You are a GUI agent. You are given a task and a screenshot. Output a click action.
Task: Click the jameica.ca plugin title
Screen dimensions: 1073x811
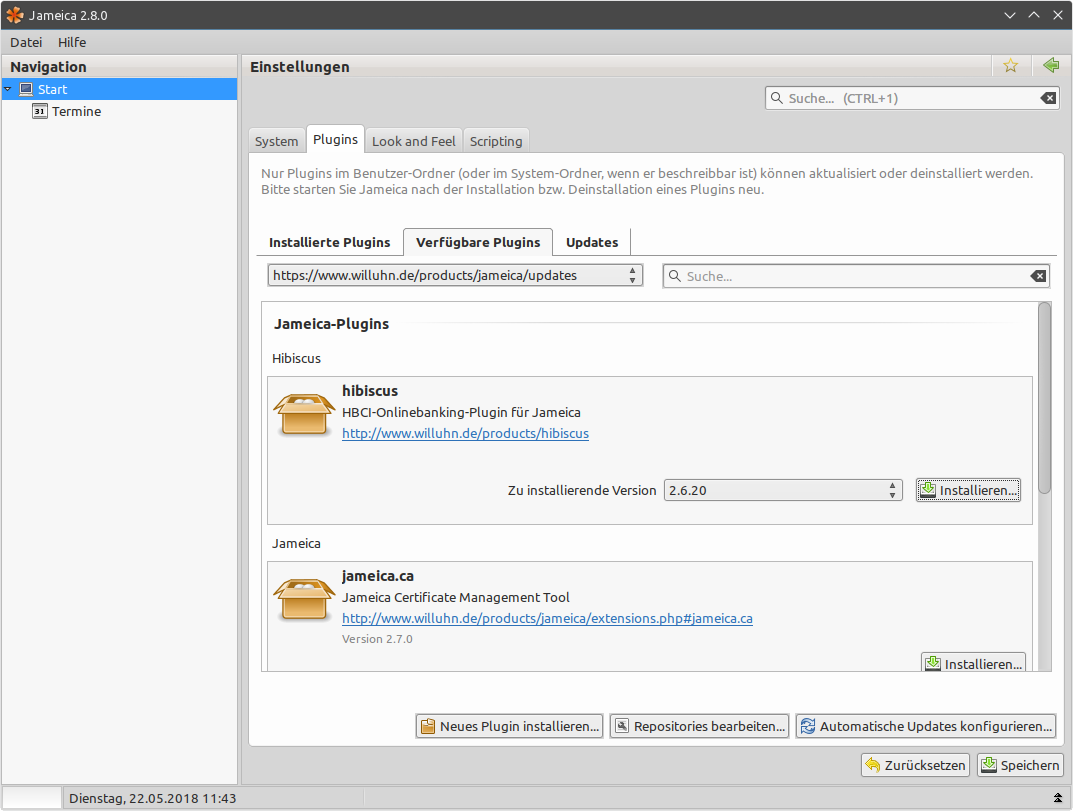378,576
